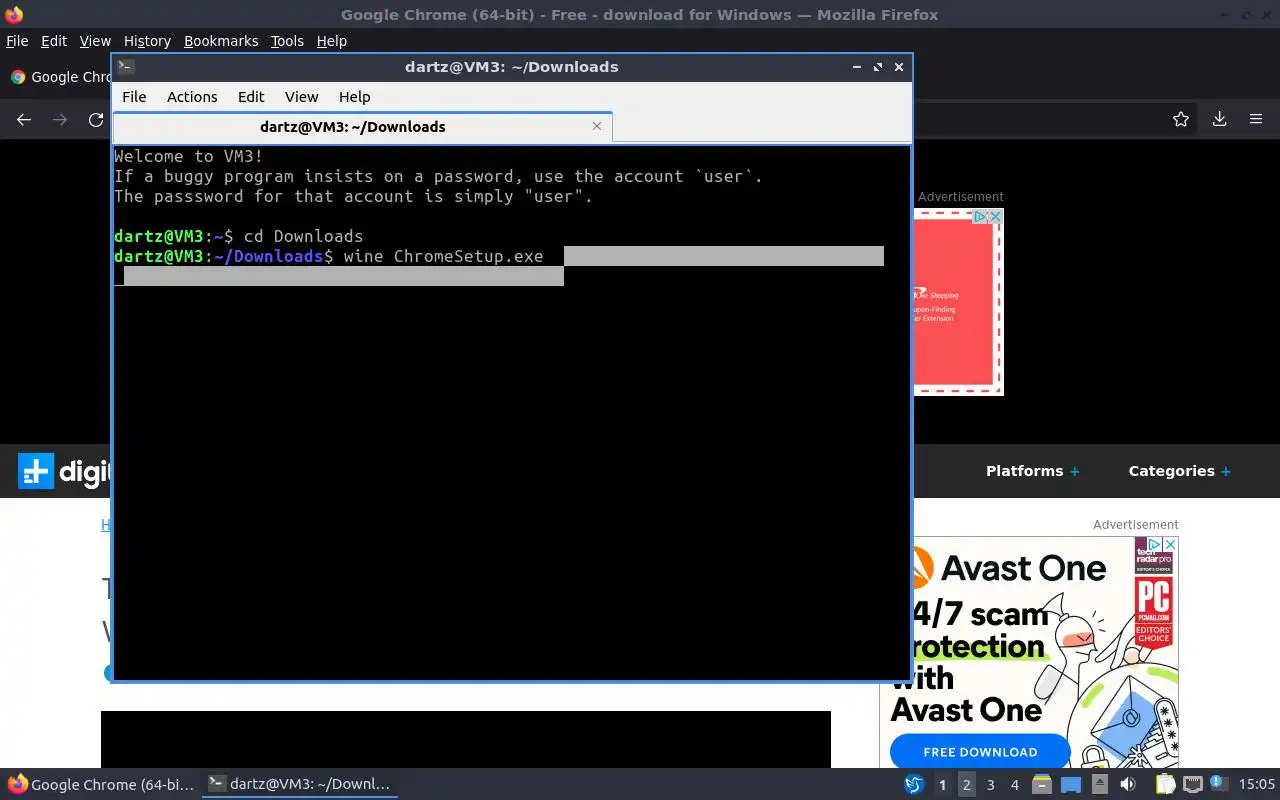
Task: Switch to workspace 3
Action: 990,785
